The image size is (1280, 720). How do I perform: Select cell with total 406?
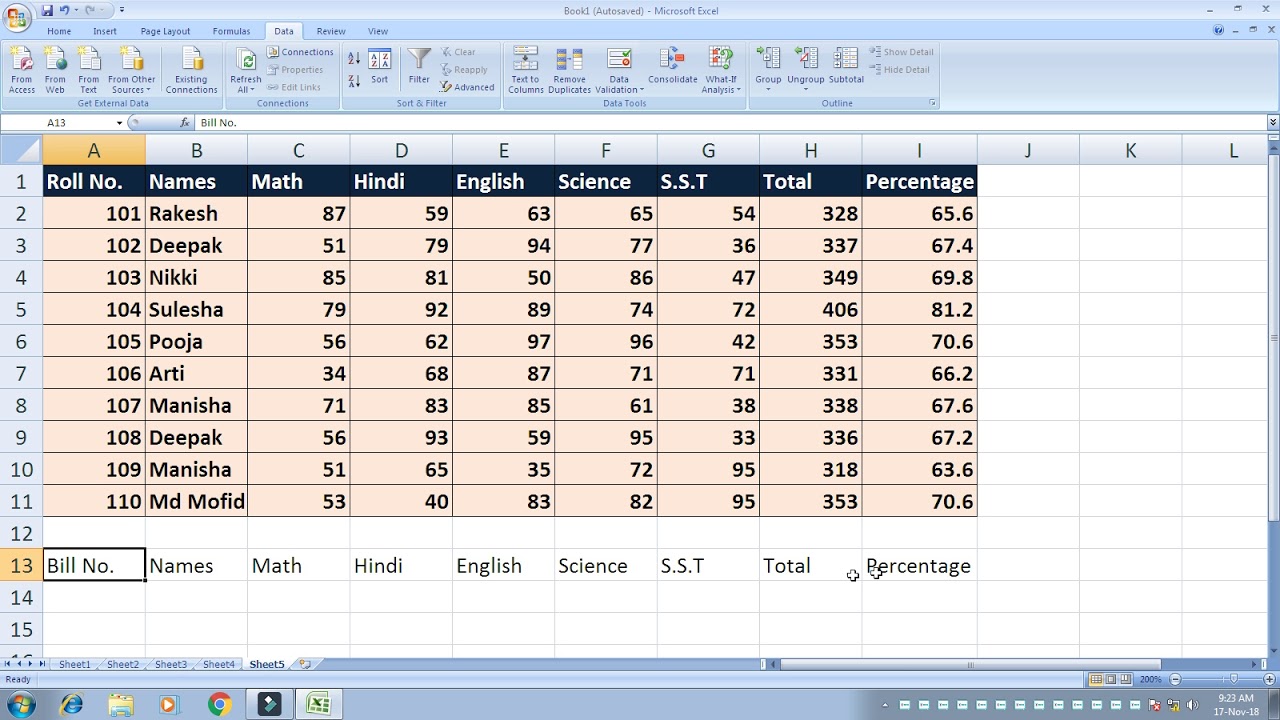click(810, 310)
